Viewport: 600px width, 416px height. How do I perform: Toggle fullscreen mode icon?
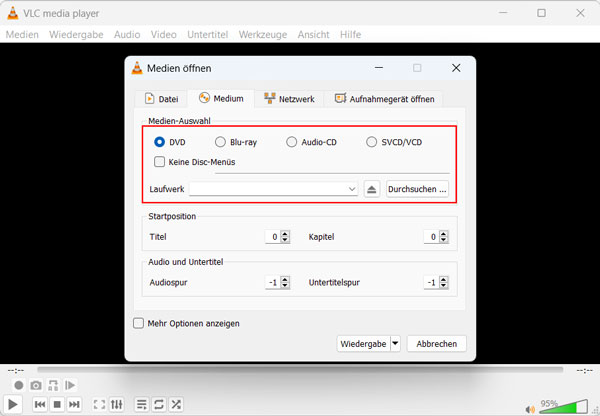(x=99, y=404)
